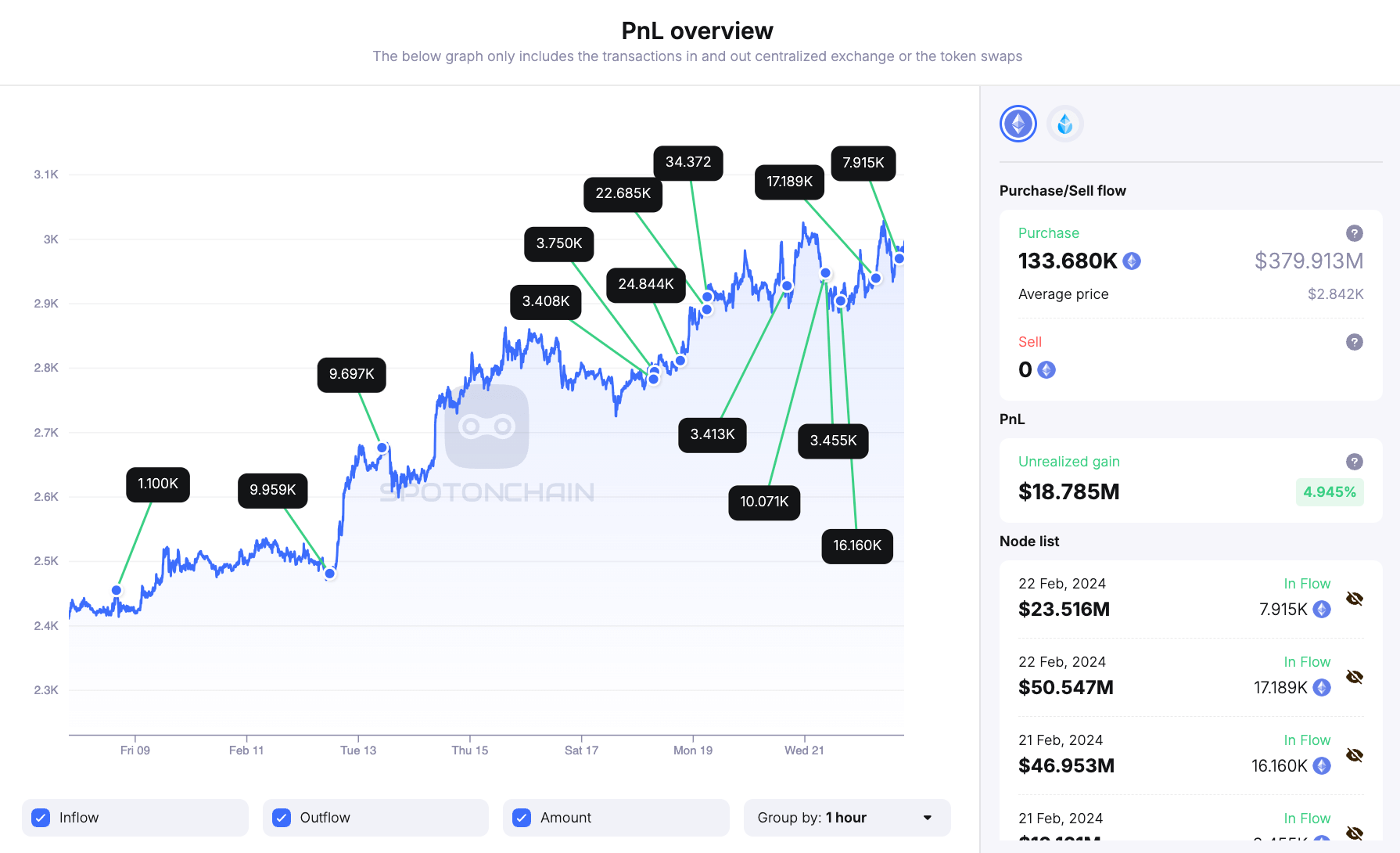The height and width of the screenshot is (853, 1400).
Task: Click the Sell help question mark icon
Action: (1354, 342)
